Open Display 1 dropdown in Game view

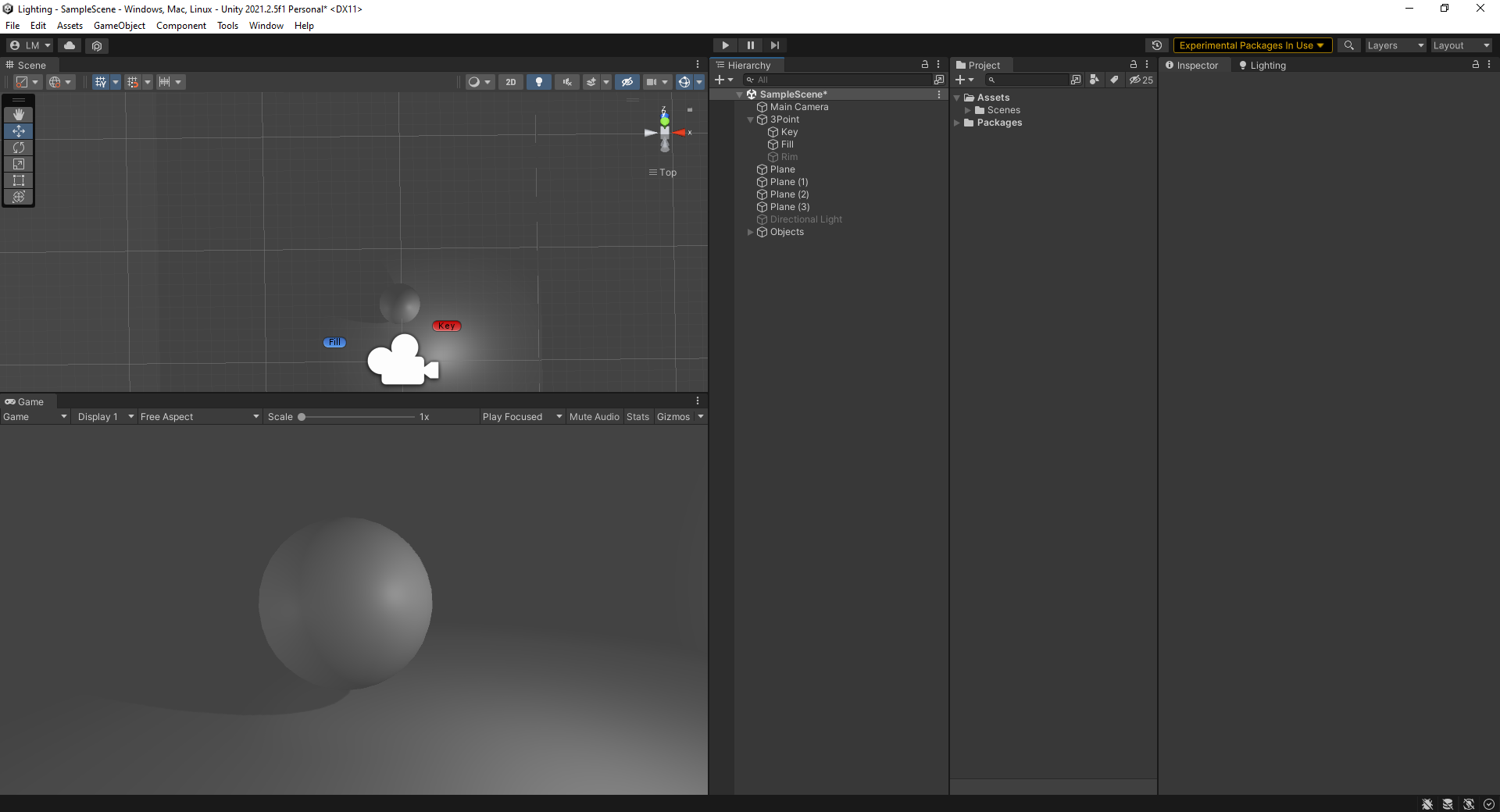point(105,417)
